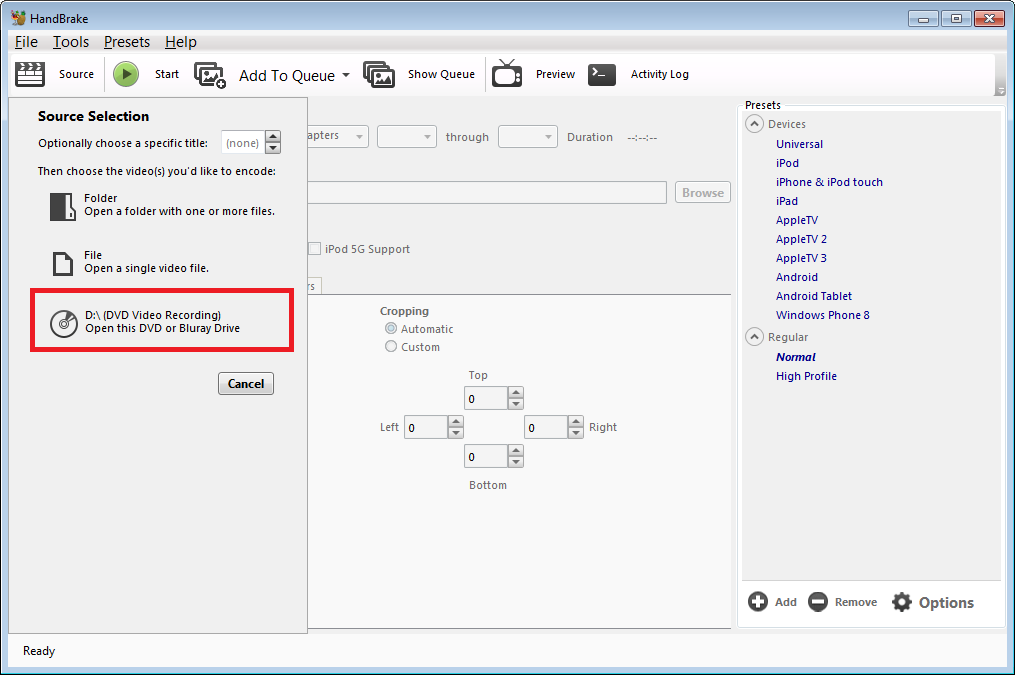Select the AppleTV 3 preset

(801, 258)
